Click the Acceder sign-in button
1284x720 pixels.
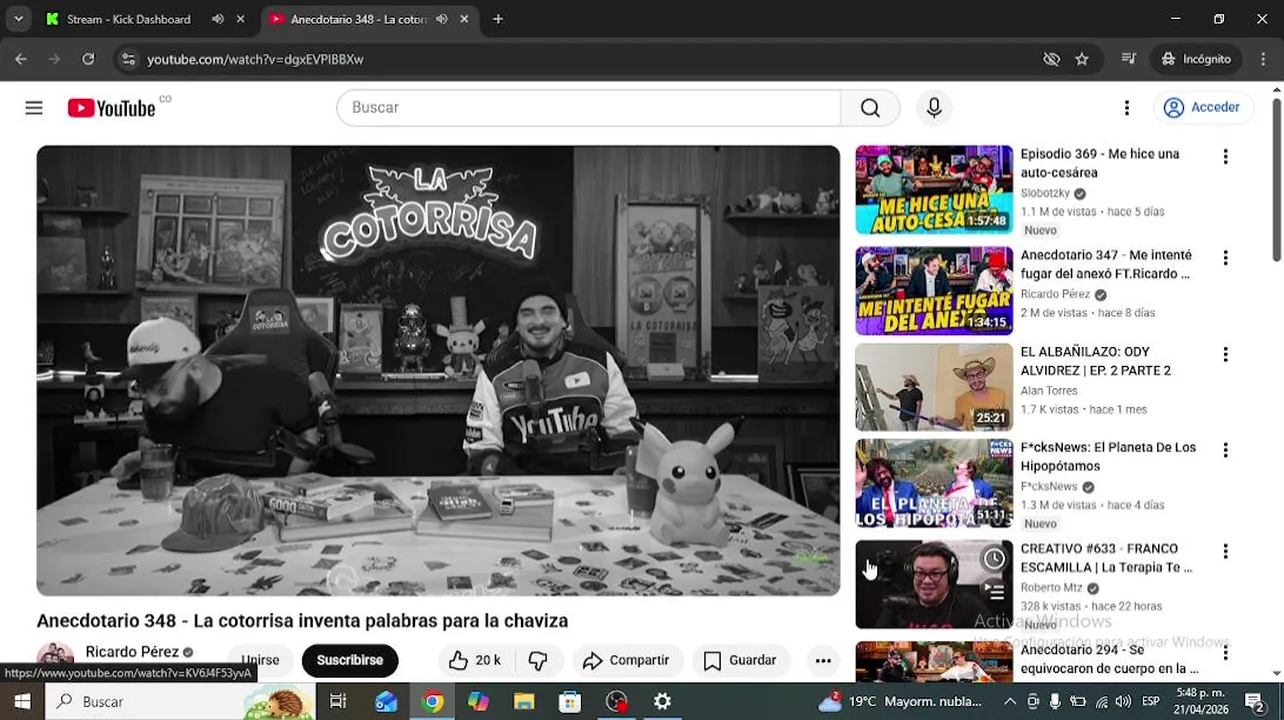coord(1203,108)
